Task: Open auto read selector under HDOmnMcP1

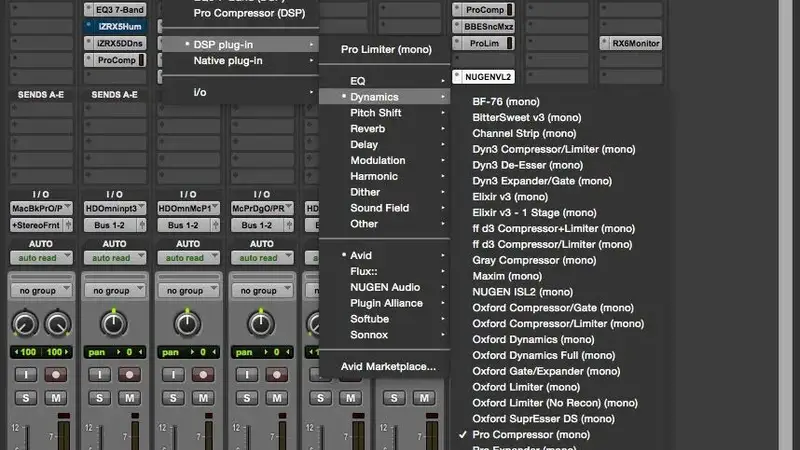Action: point(188,258)
